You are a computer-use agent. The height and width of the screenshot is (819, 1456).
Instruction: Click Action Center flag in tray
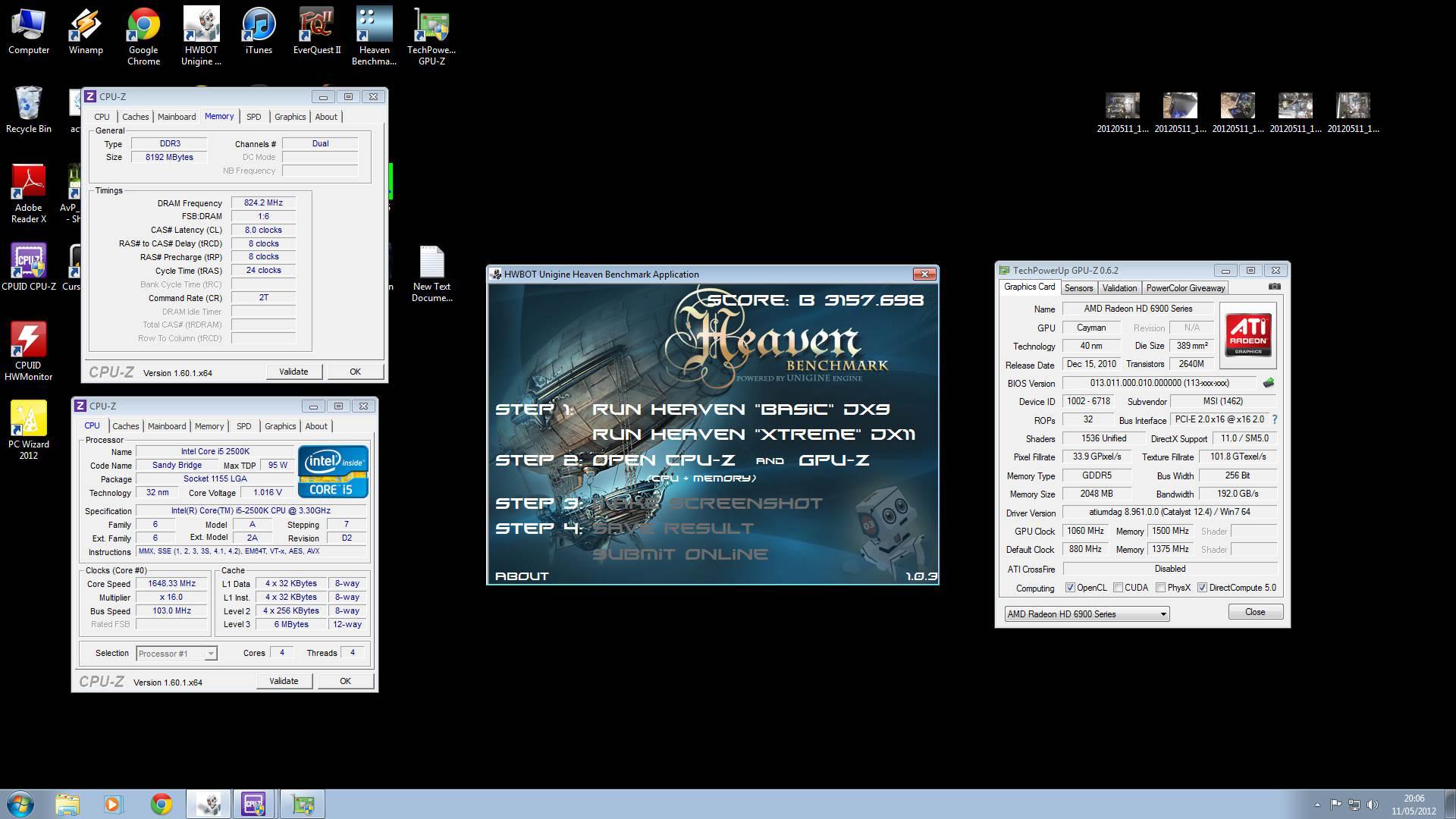pos(1335,805)
